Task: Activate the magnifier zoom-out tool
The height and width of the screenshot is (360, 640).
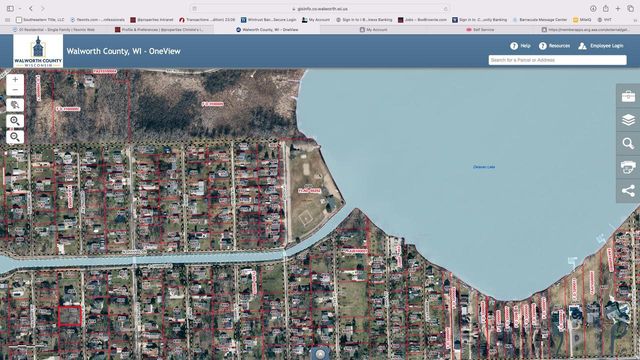Action: click(x=15, y=137)
